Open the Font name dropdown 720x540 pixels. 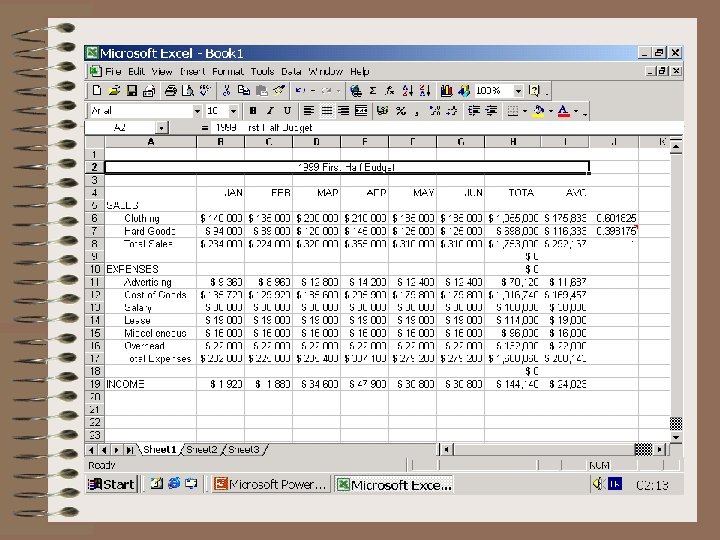tap(197, 111)
